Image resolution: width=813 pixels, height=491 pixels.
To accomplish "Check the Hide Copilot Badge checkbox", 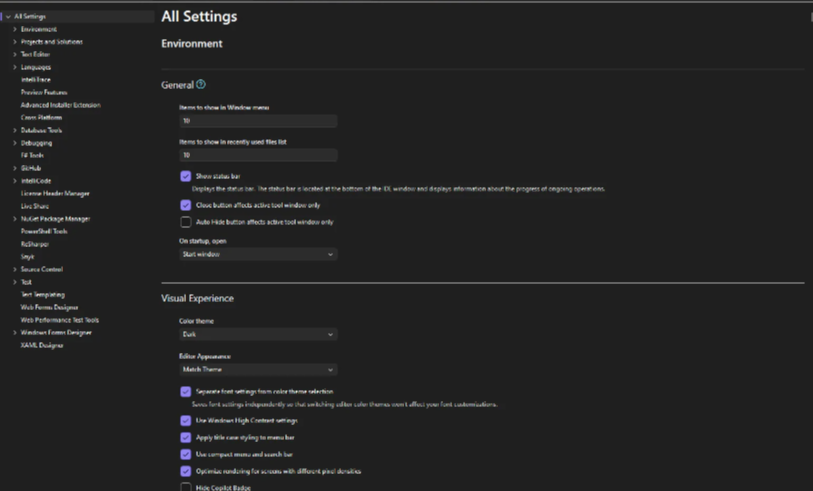I will pyautogui.click(x=186, y=487).
